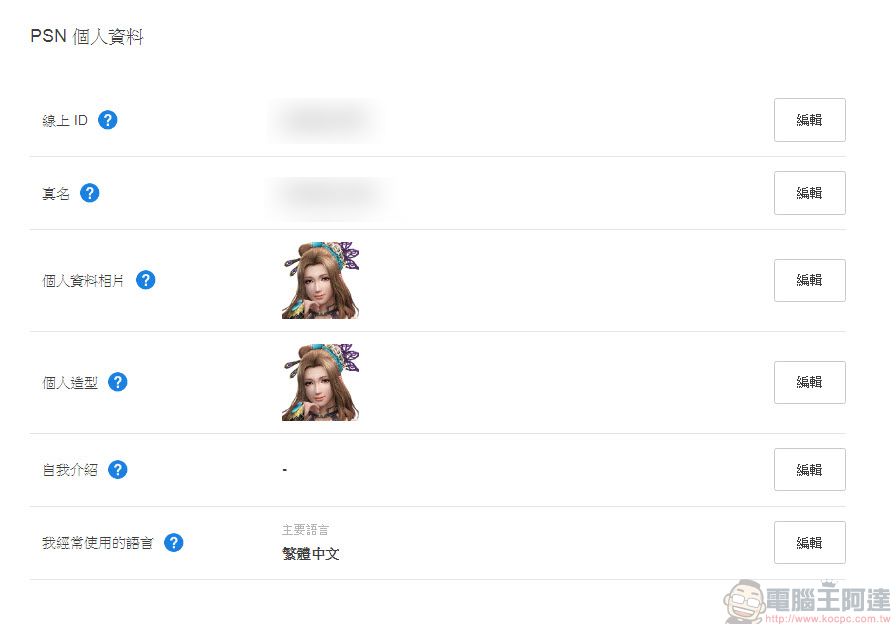This screenshot has height=628, width=896.
Task: Show help for 個人造型
Action: pos(118,382)
